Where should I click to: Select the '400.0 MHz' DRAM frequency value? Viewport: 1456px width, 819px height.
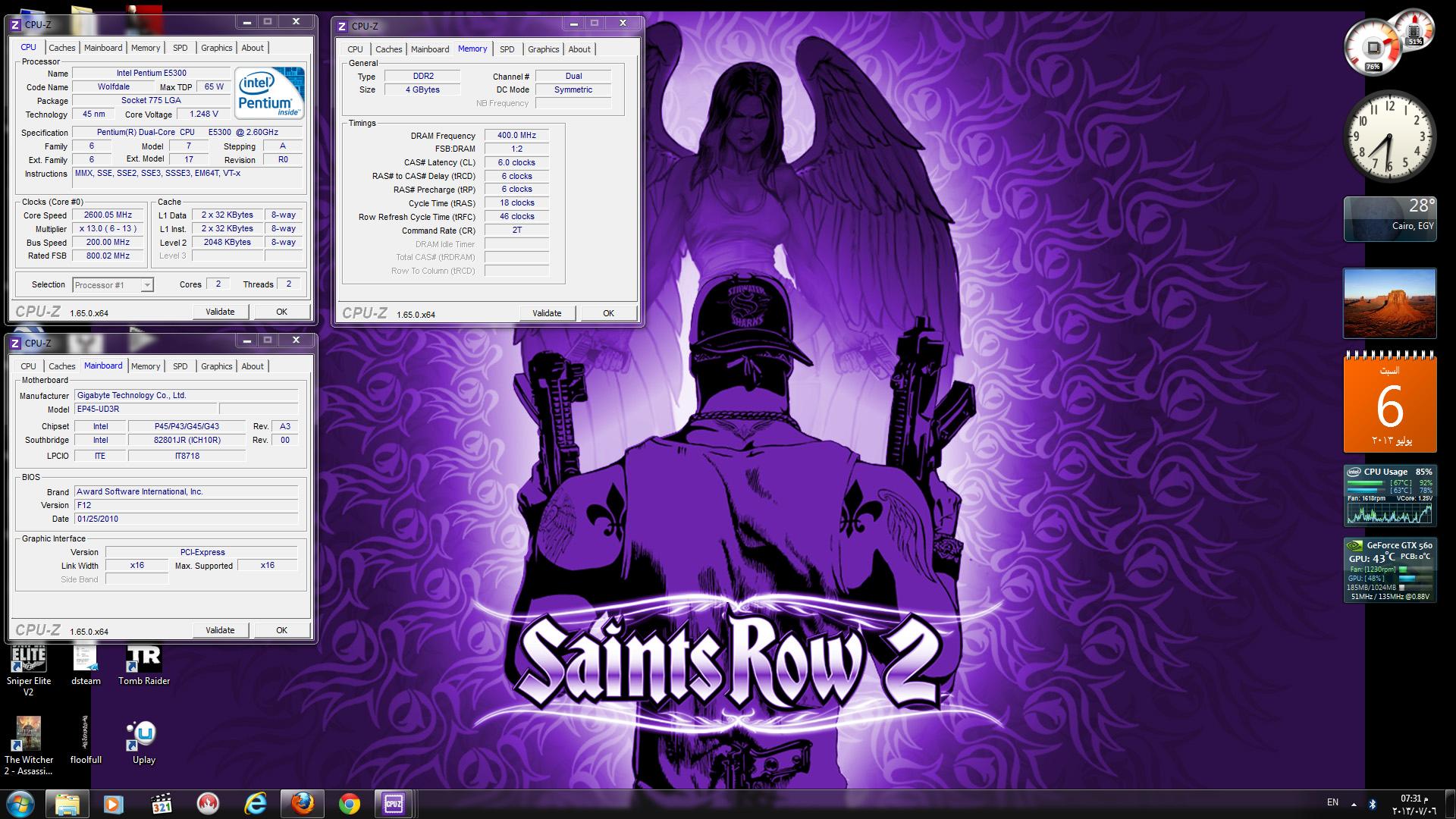(516, 136)
